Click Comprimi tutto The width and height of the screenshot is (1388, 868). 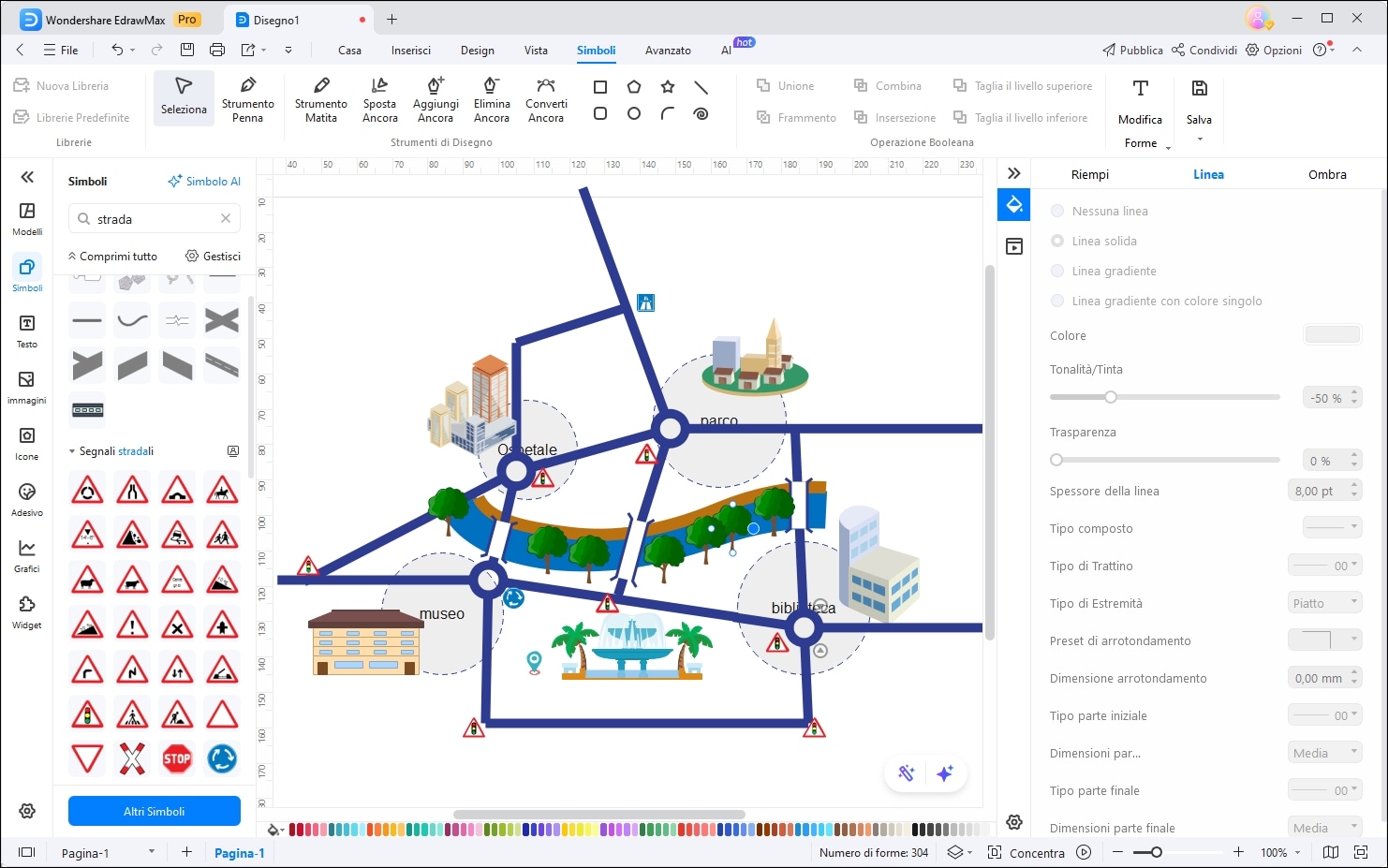[x=112, y=256]
